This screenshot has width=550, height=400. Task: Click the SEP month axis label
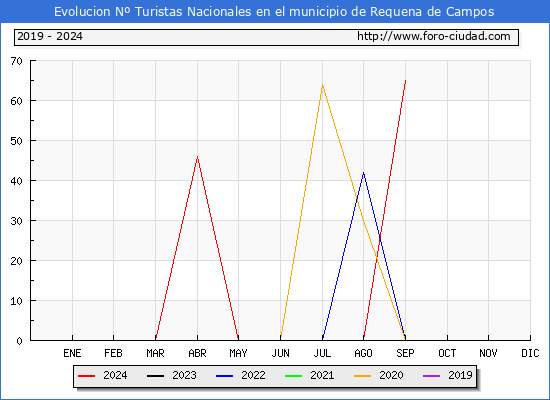(x=405, y=353)
